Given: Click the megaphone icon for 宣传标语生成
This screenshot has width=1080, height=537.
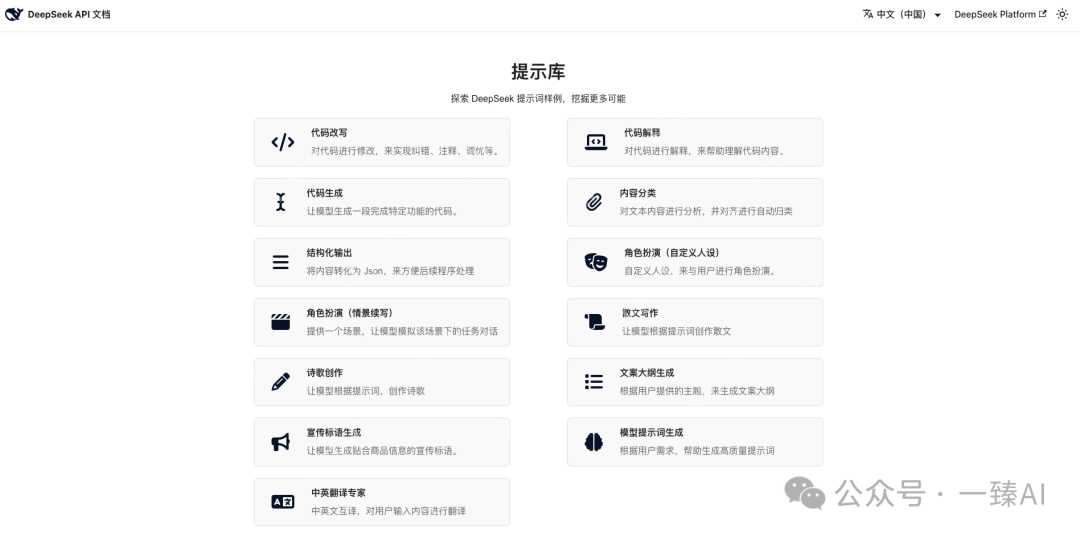Looking at the screenshot, I should pyautogui.click(x=280, y=442).
